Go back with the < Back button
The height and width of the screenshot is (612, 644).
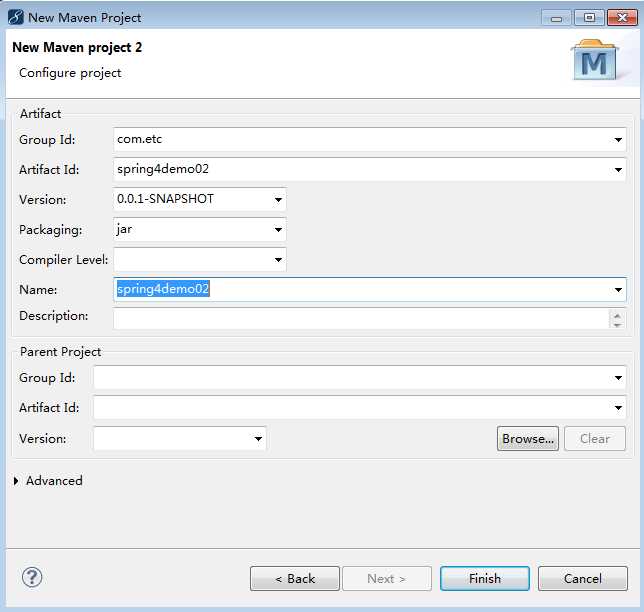[295, 579]
